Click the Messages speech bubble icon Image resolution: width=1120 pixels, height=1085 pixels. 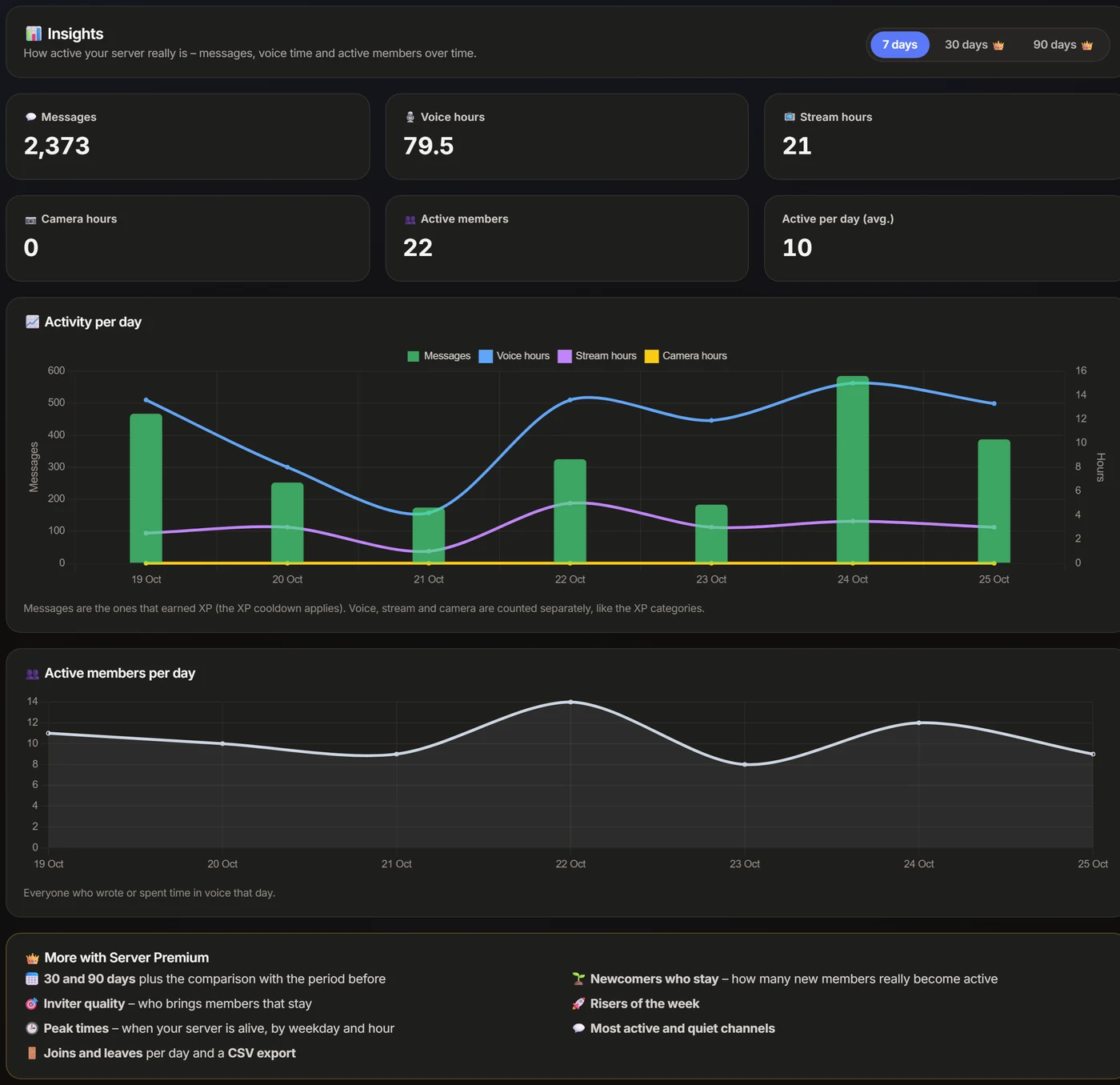tap(30, 117)
